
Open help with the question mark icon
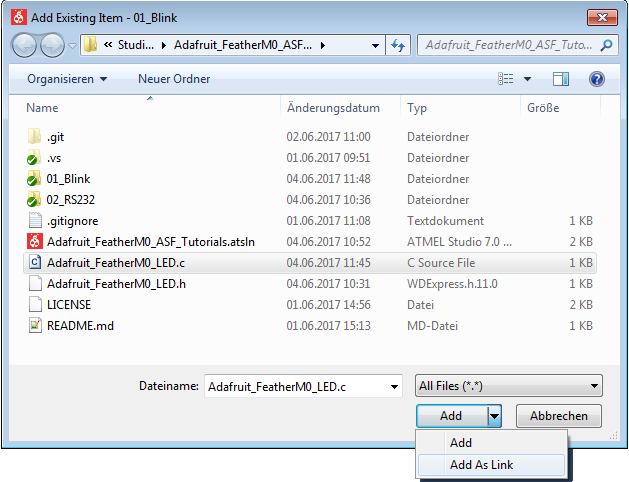[x=597, y=79]
